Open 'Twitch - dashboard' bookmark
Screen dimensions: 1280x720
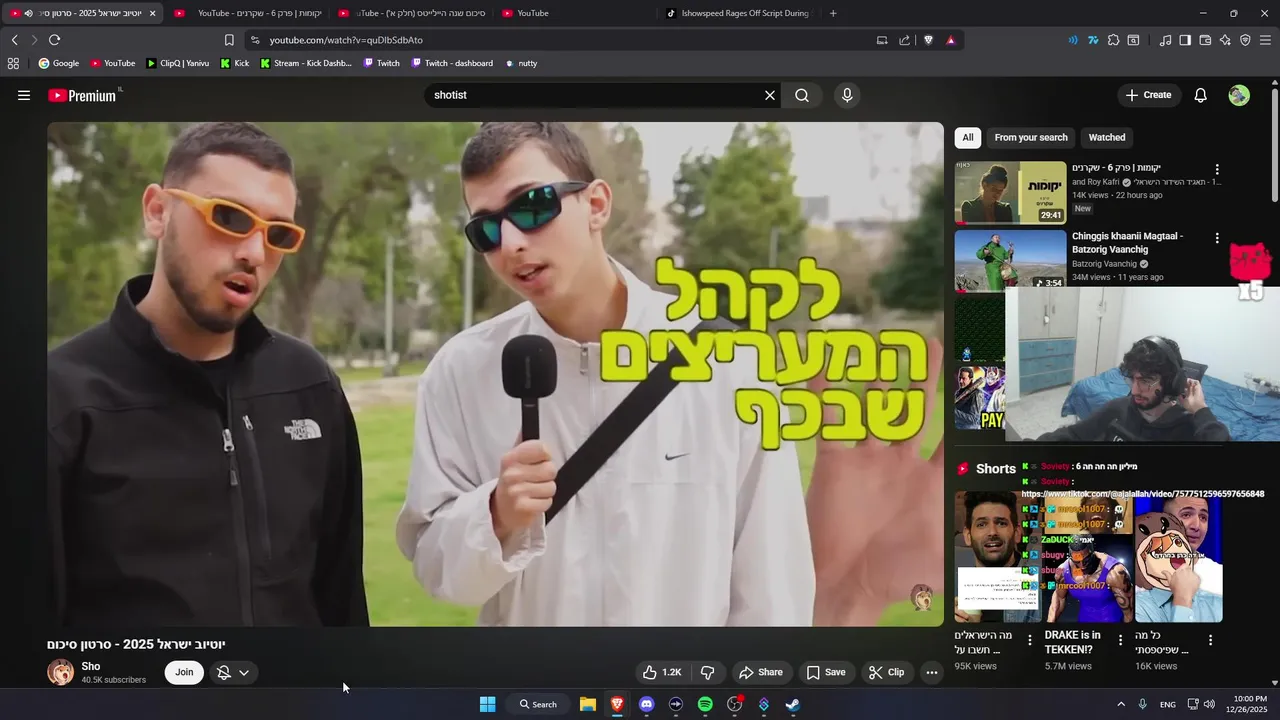click(x=451, y=63)
